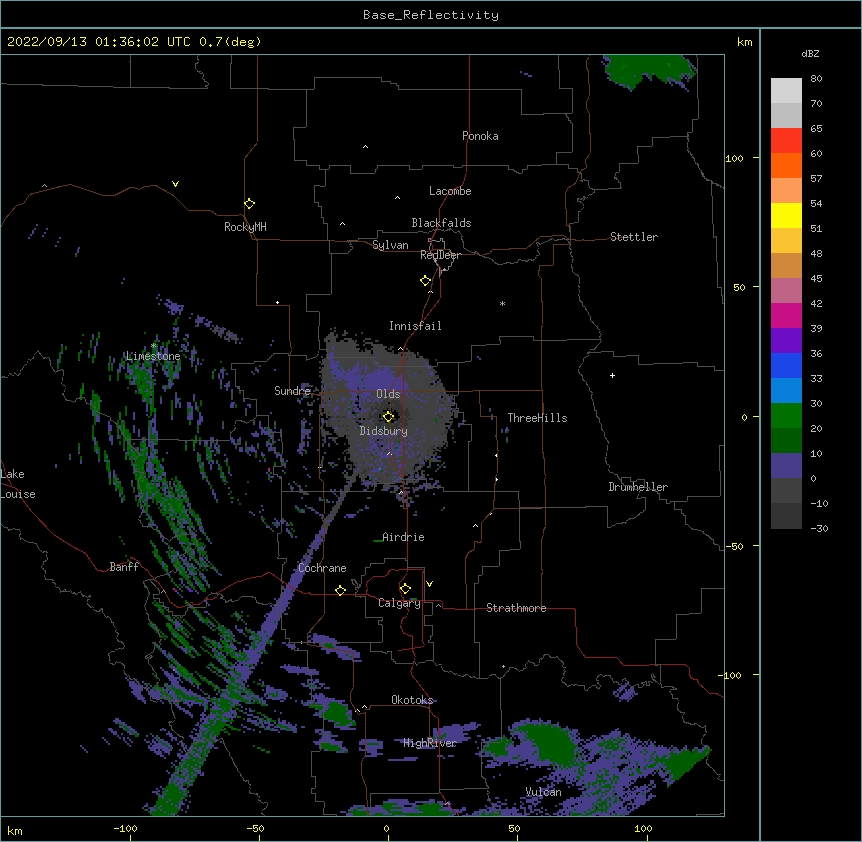Click the yellow diamond marker above Calgary label
Viewport: 862px width, 842px height.
(x=405, y=589)
